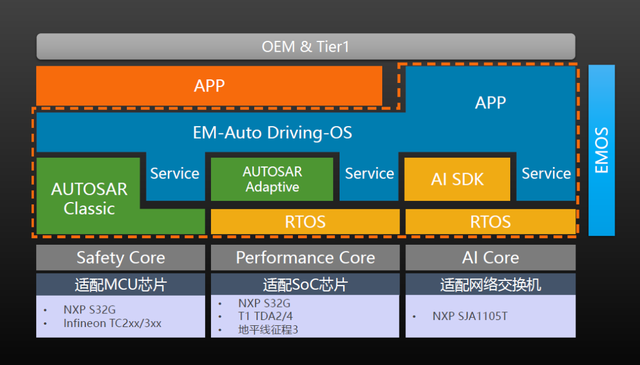The height and width of the screenshot is (365, 640).
Task: Click the vertical EMOS bar
Action: click(601, 150)
